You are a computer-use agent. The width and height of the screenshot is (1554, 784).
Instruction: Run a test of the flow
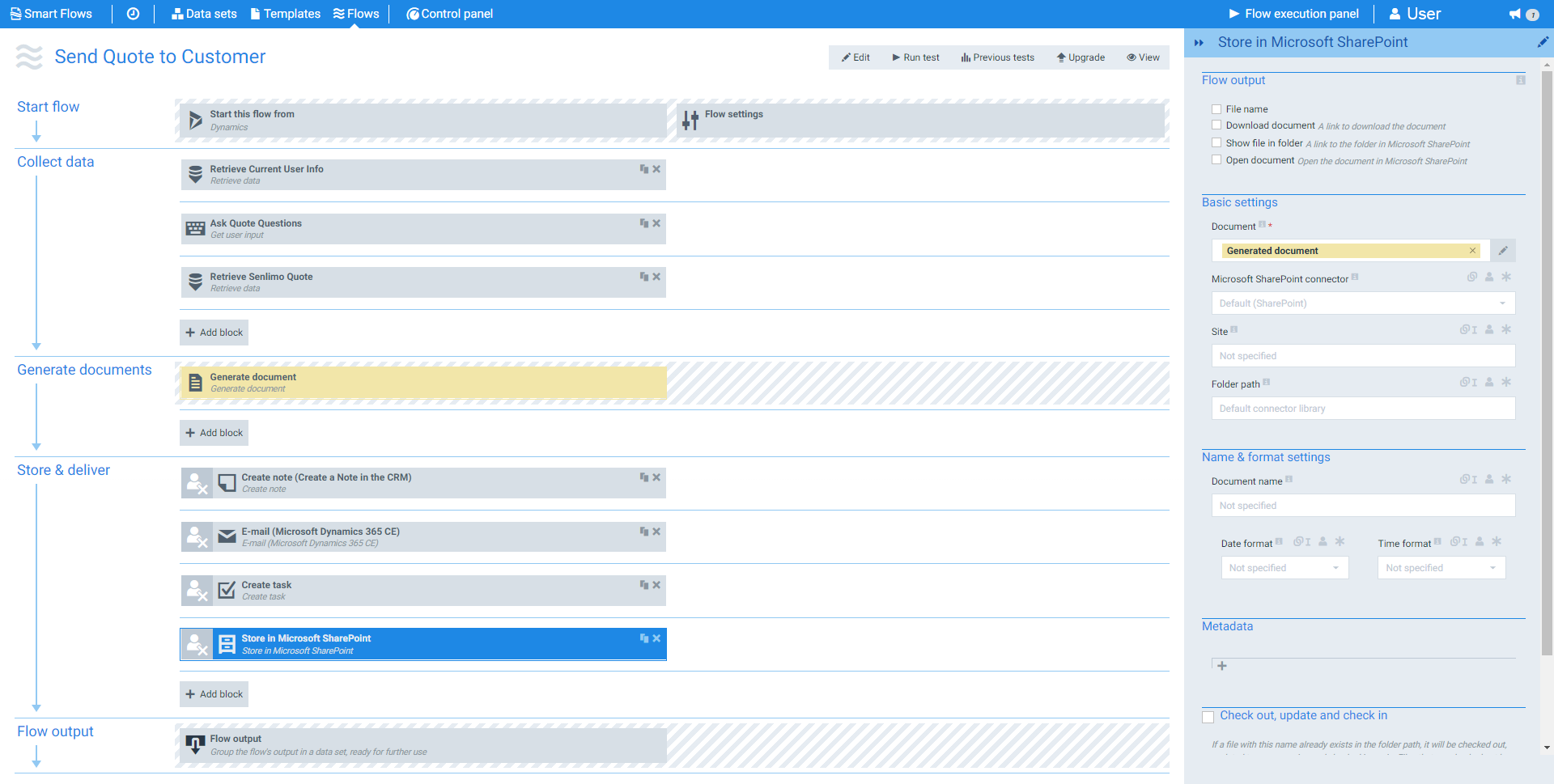point(915,57)
